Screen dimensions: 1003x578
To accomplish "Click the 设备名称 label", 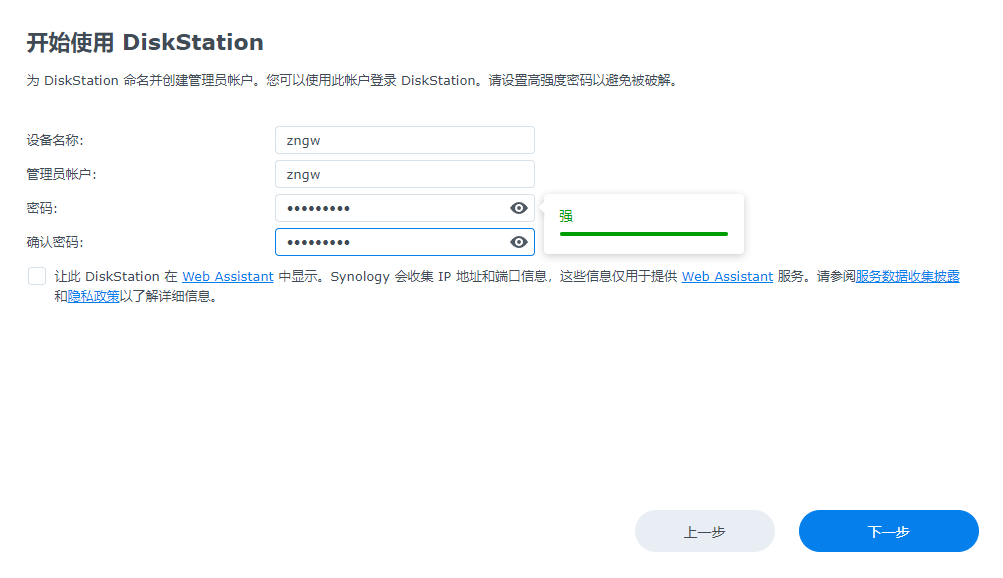I will coord(55,140).
